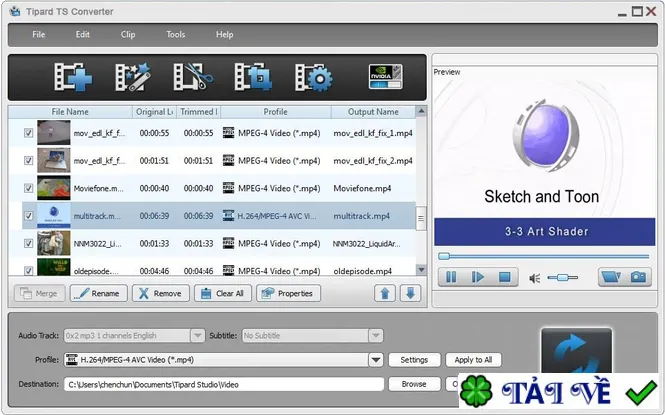Image resolution: width=665 pixels, height=415 pixels.
Task: Toggle the NNM3022_Li file checkbox
Action: coord(28,243)
